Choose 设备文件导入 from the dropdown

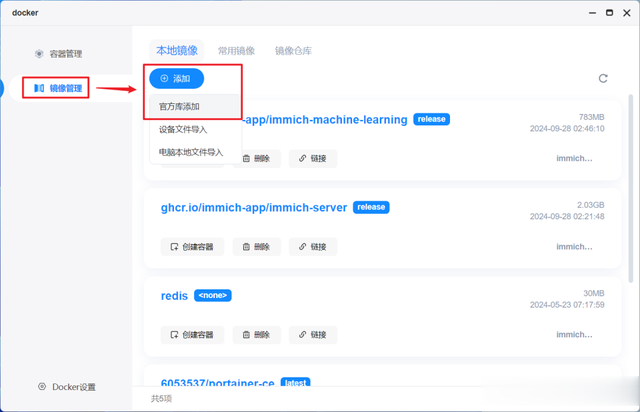point(195,129)
